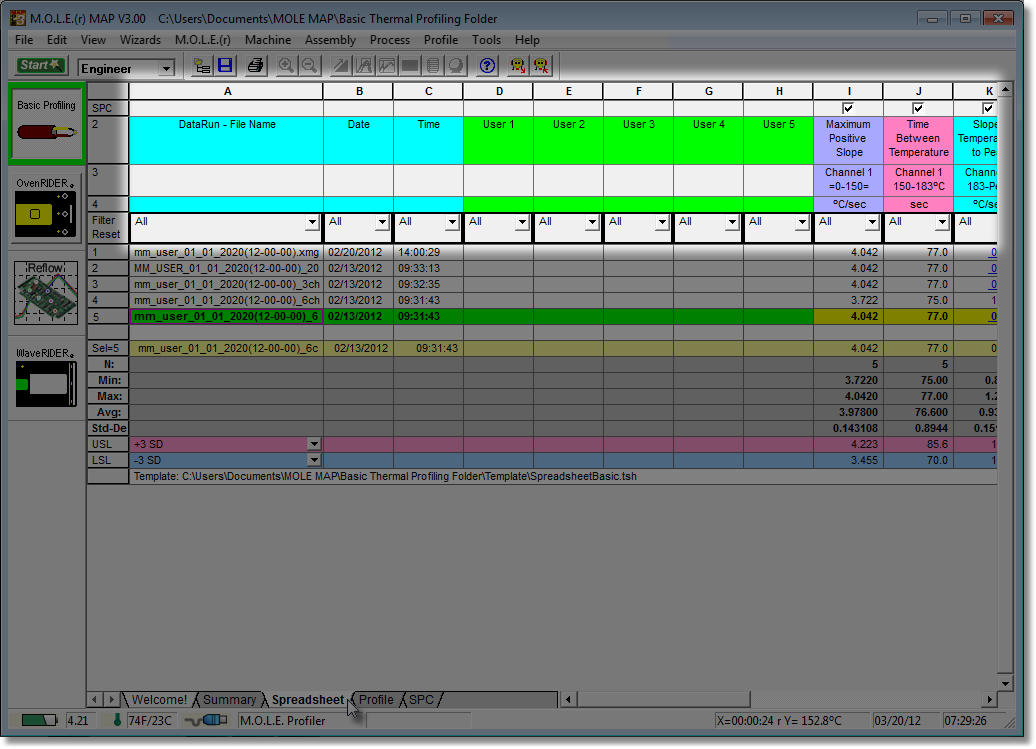Viewport: 1036px width, 749px height.
Task: Switch to the Summary tab
Action: [x=229, y=699]
